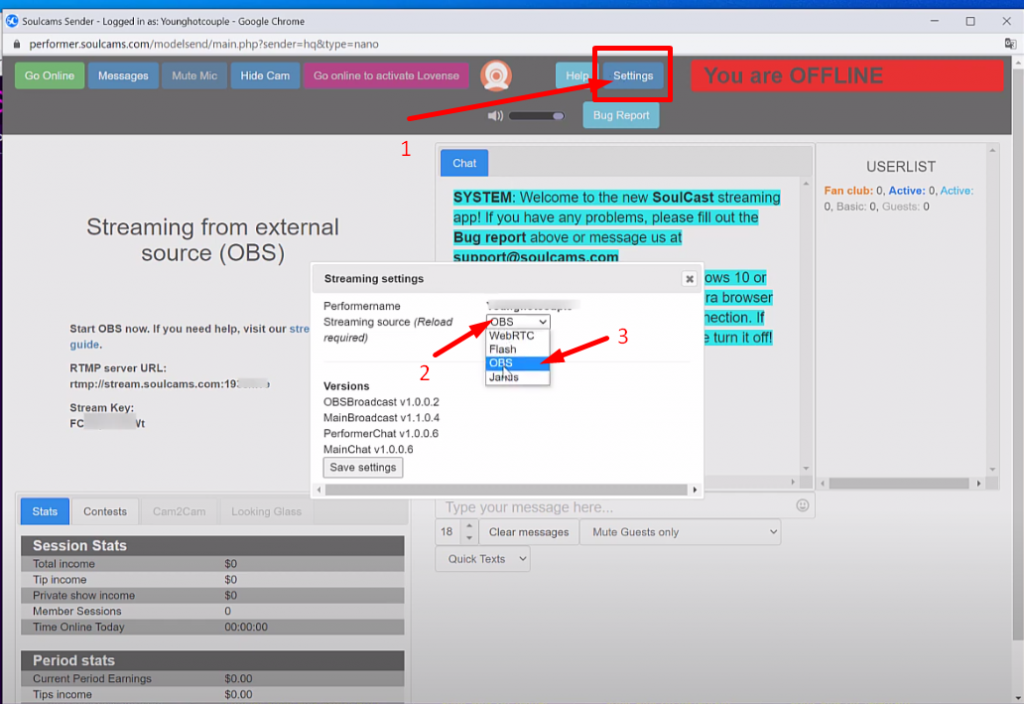Image resolution: width=1024 pixels, height=704 pixels.
Task: Click the Current Period Earnings label
Action: 92,679
